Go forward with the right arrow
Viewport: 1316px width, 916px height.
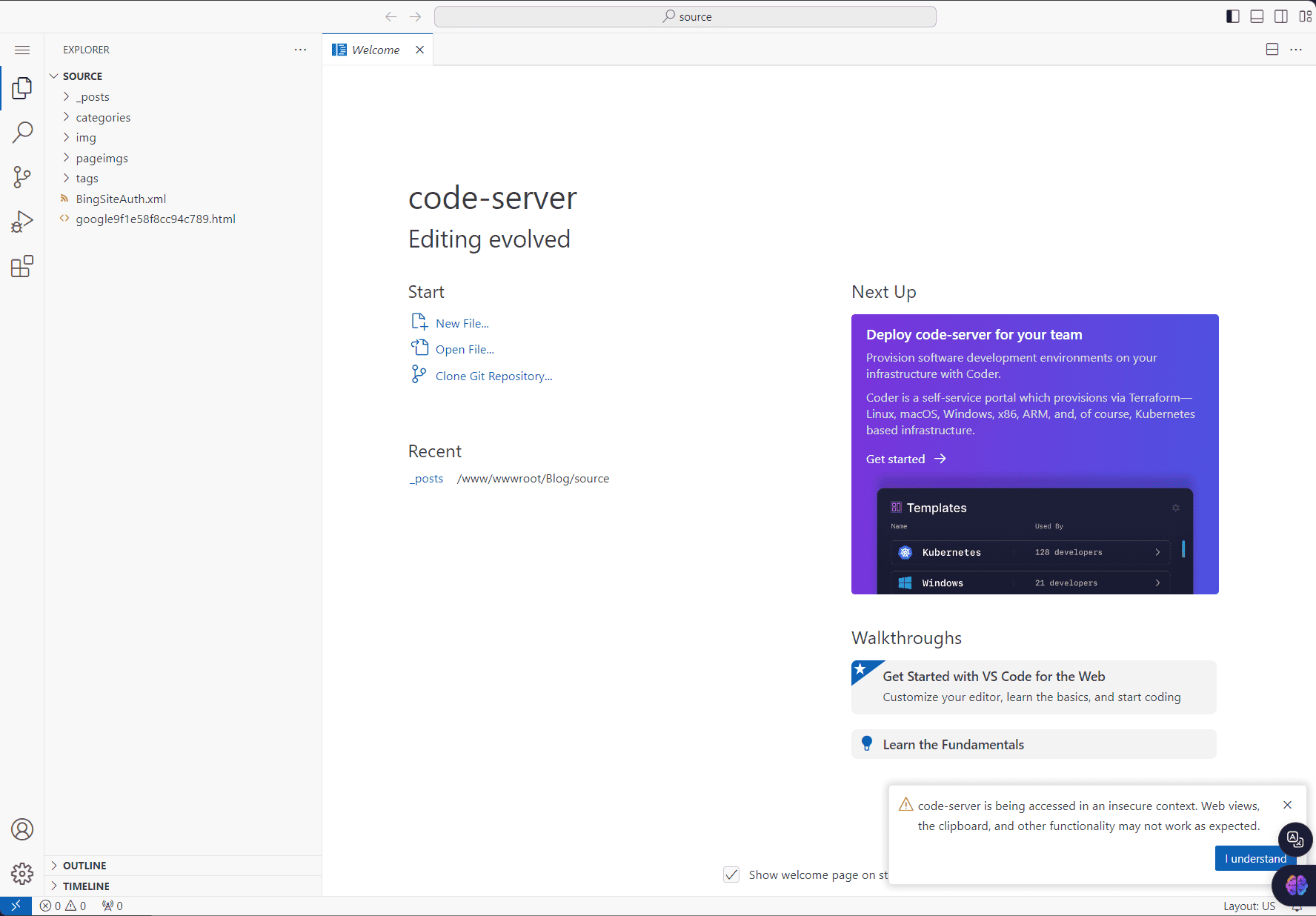click(x=416, y=16)
